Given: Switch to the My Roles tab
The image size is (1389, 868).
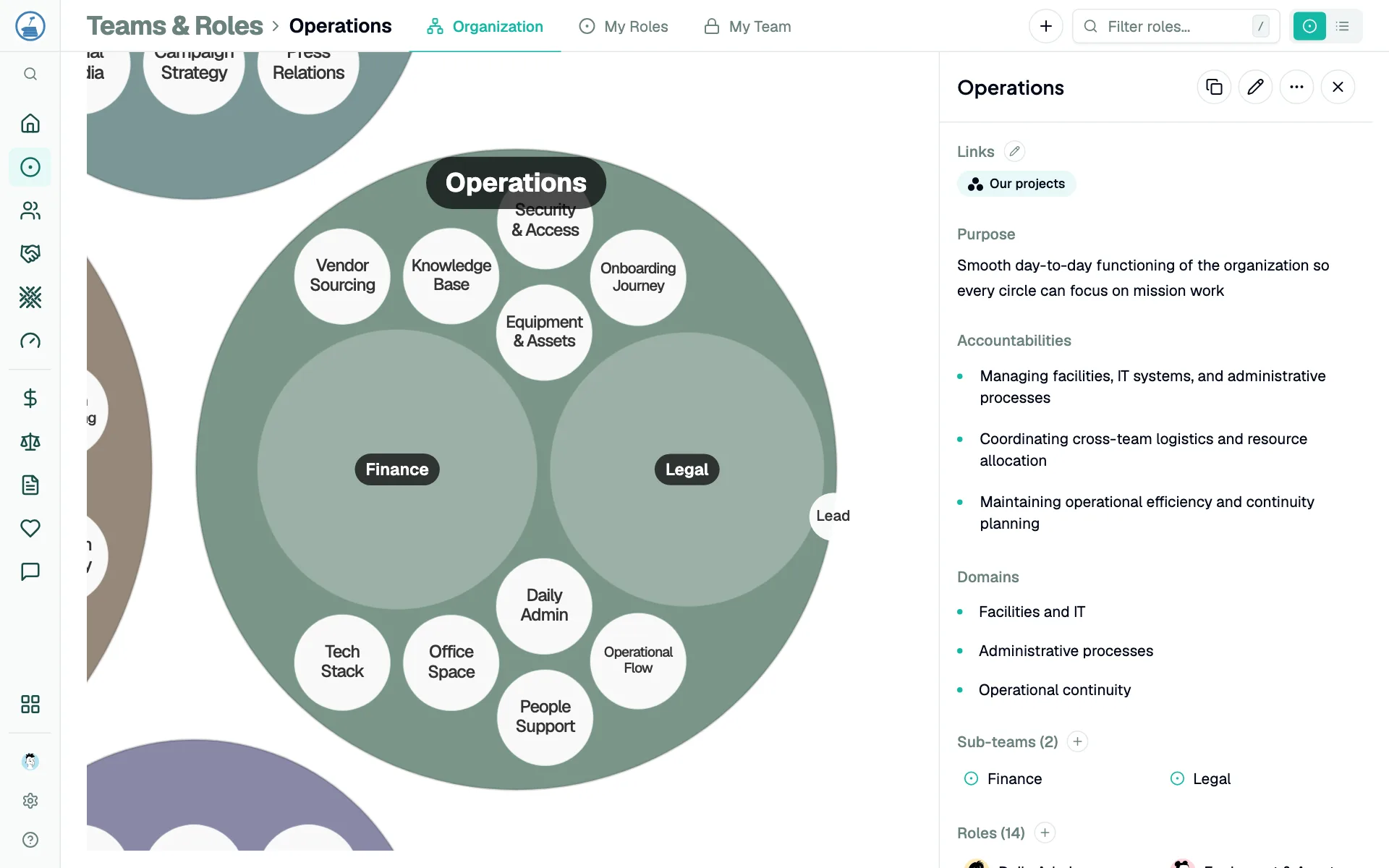Looking at the screenshot, I should 624,27.
